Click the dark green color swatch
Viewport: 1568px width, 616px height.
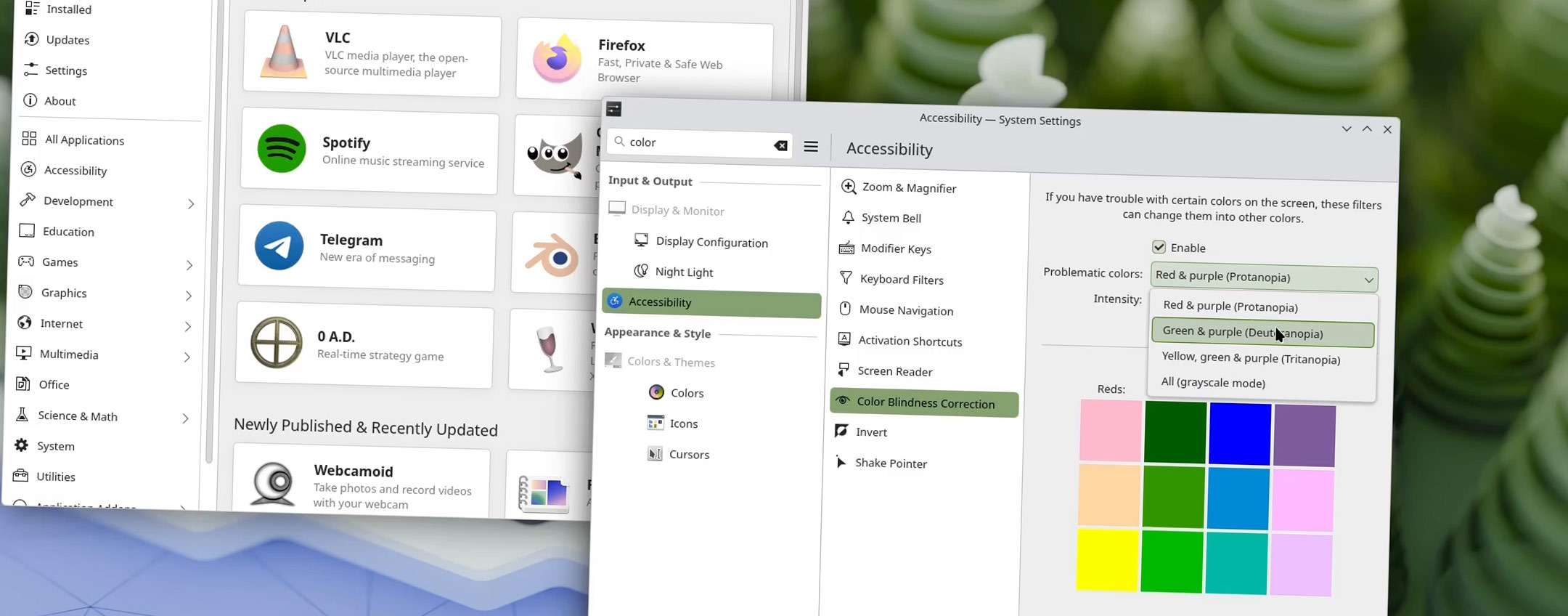tap(1175, 432)
